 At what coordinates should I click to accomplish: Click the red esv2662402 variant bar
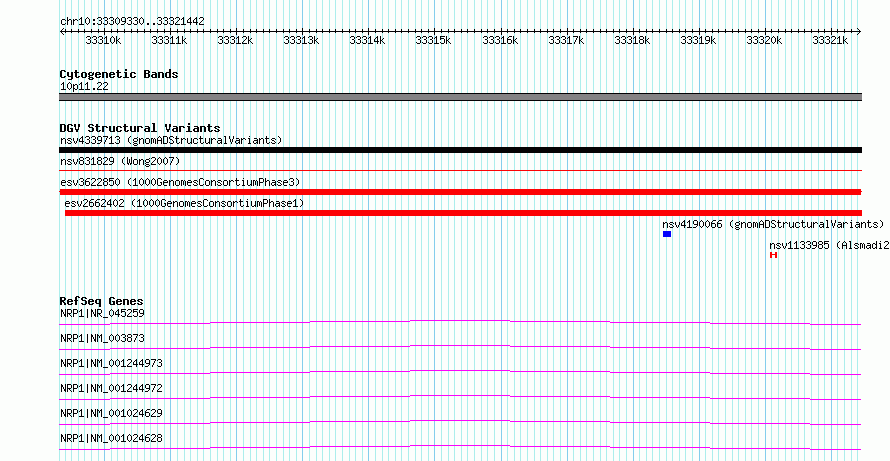463,213
